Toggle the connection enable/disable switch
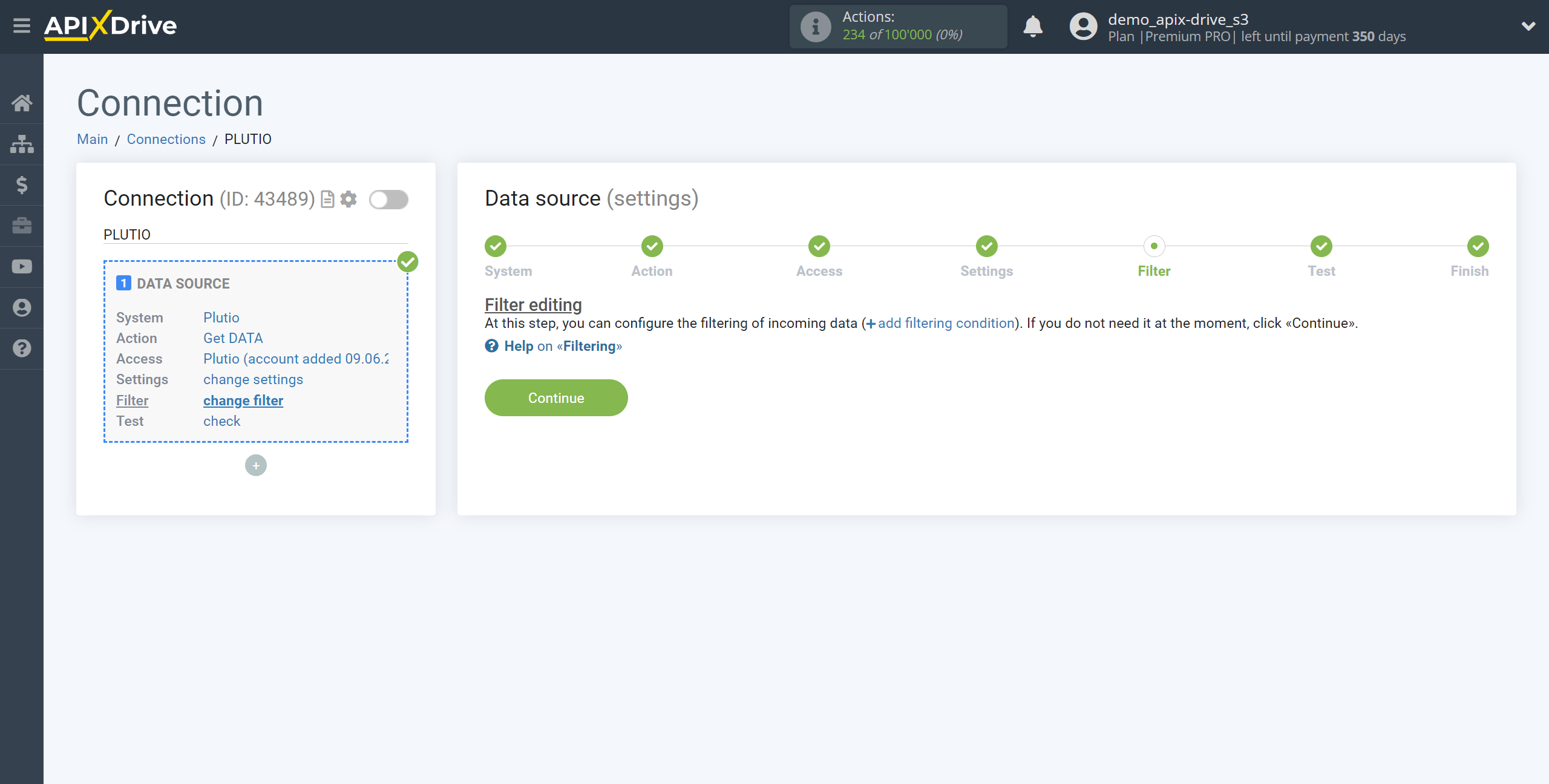 tap(388, 199)
